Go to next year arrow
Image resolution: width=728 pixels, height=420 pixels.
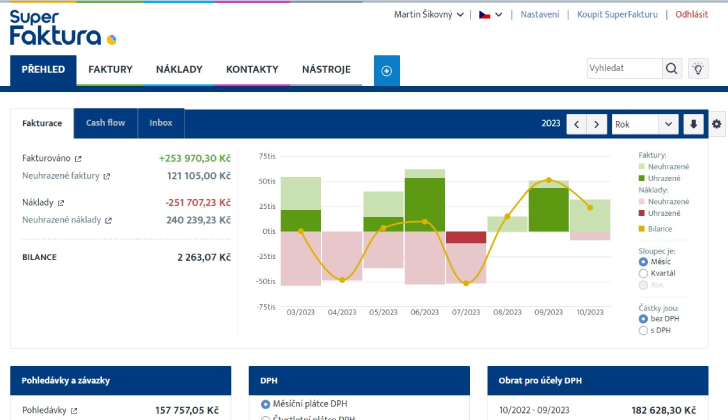597,124
